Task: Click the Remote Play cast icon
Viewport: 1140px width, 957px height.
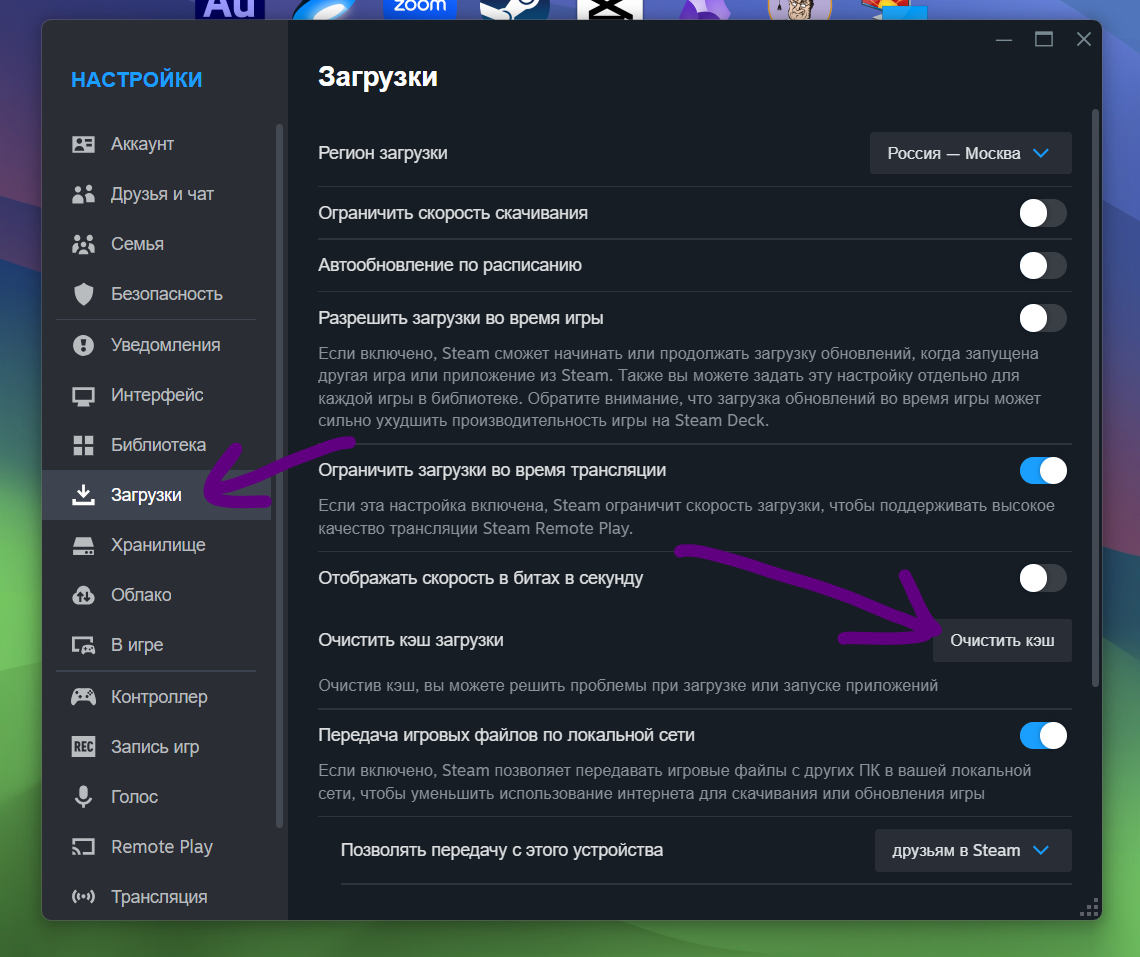Action: click(84, 847)
